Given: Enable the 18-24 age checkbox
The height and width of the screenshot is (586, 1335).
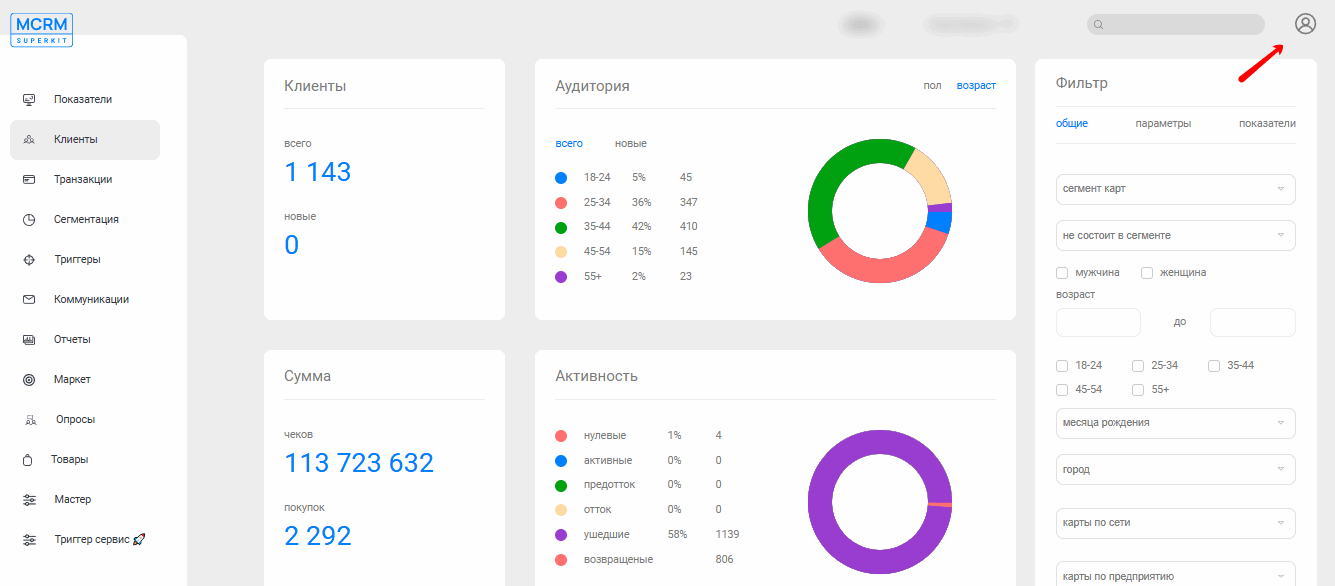Looking at the screenshot, I should click(1062, 366).
